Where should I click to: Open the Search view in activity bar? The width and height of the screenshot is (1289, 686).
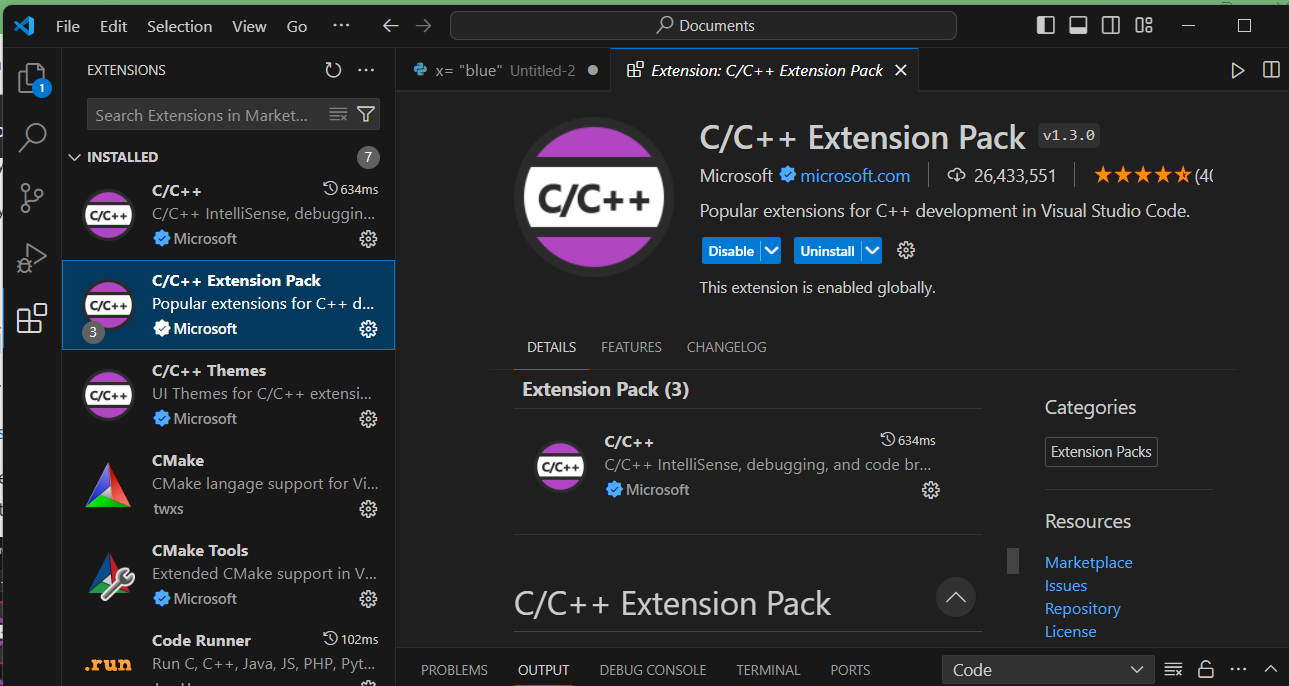(32, 138)
